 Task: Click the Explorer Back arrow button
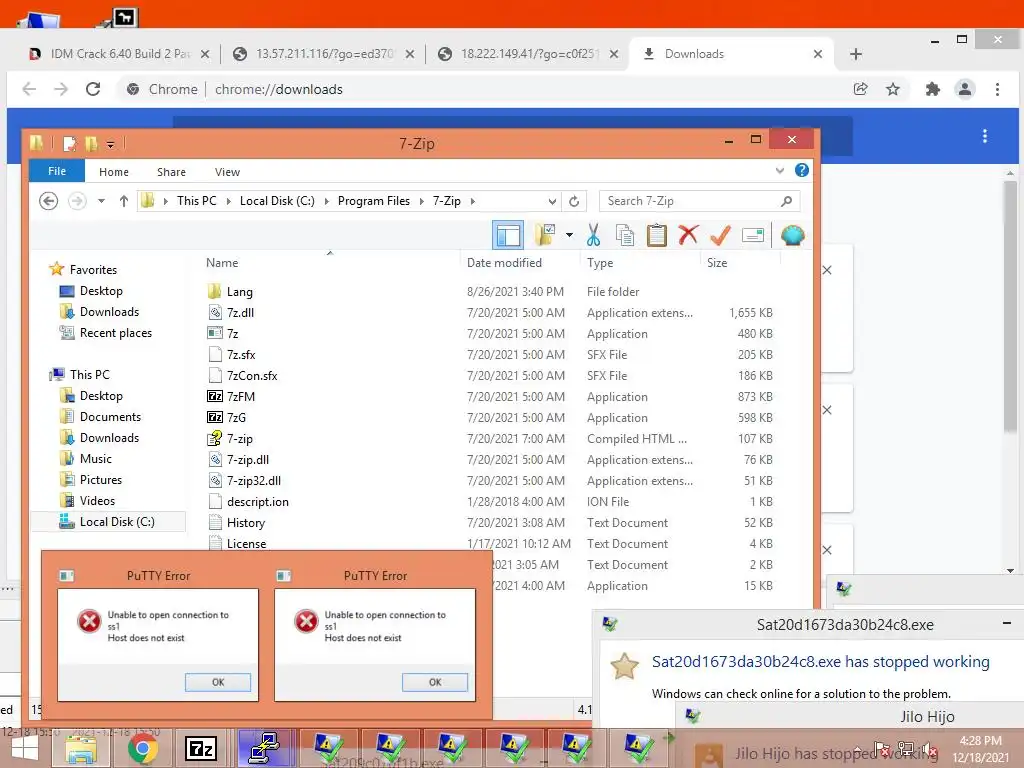(x=48, y=201)
